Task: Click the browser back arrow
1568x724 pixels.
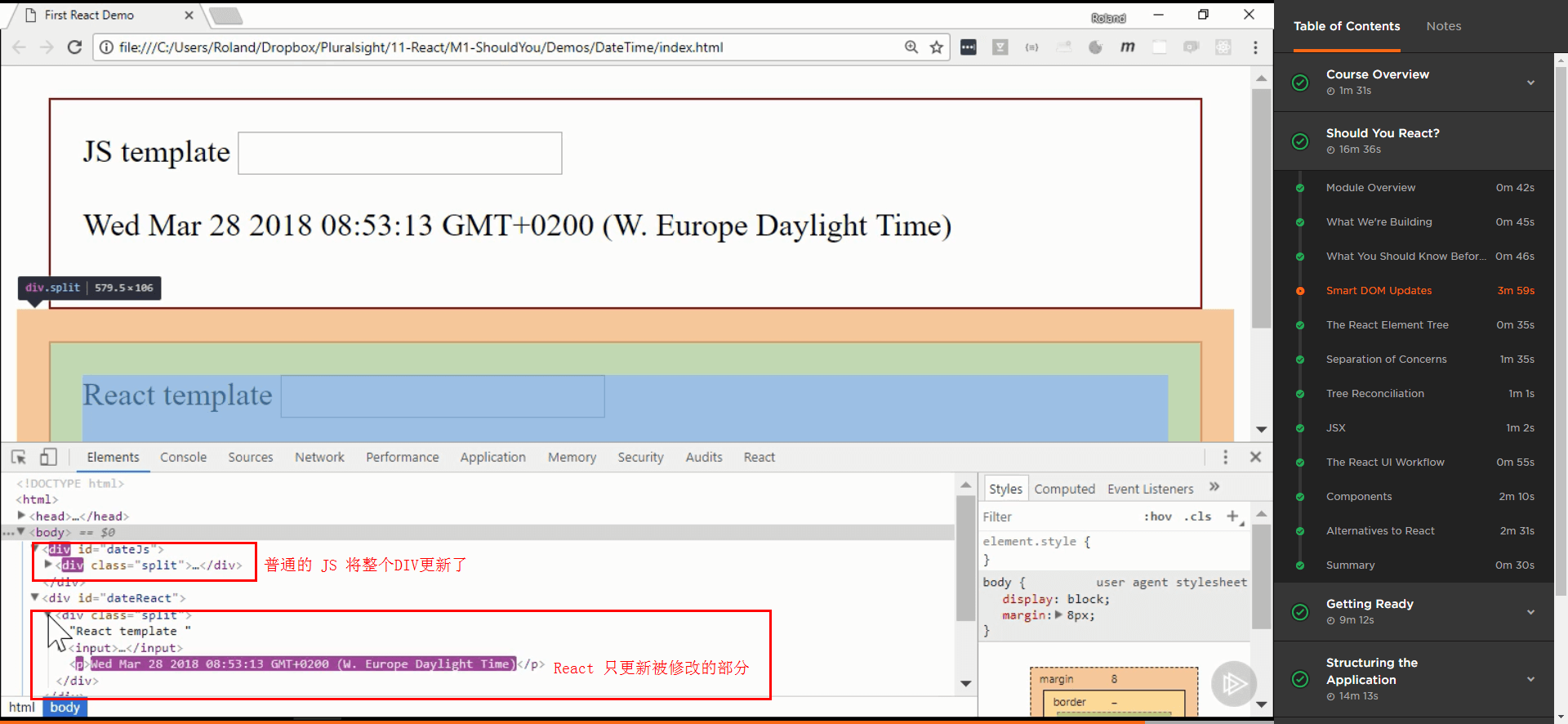Action: pyautogui.click(x=20, y=47)
